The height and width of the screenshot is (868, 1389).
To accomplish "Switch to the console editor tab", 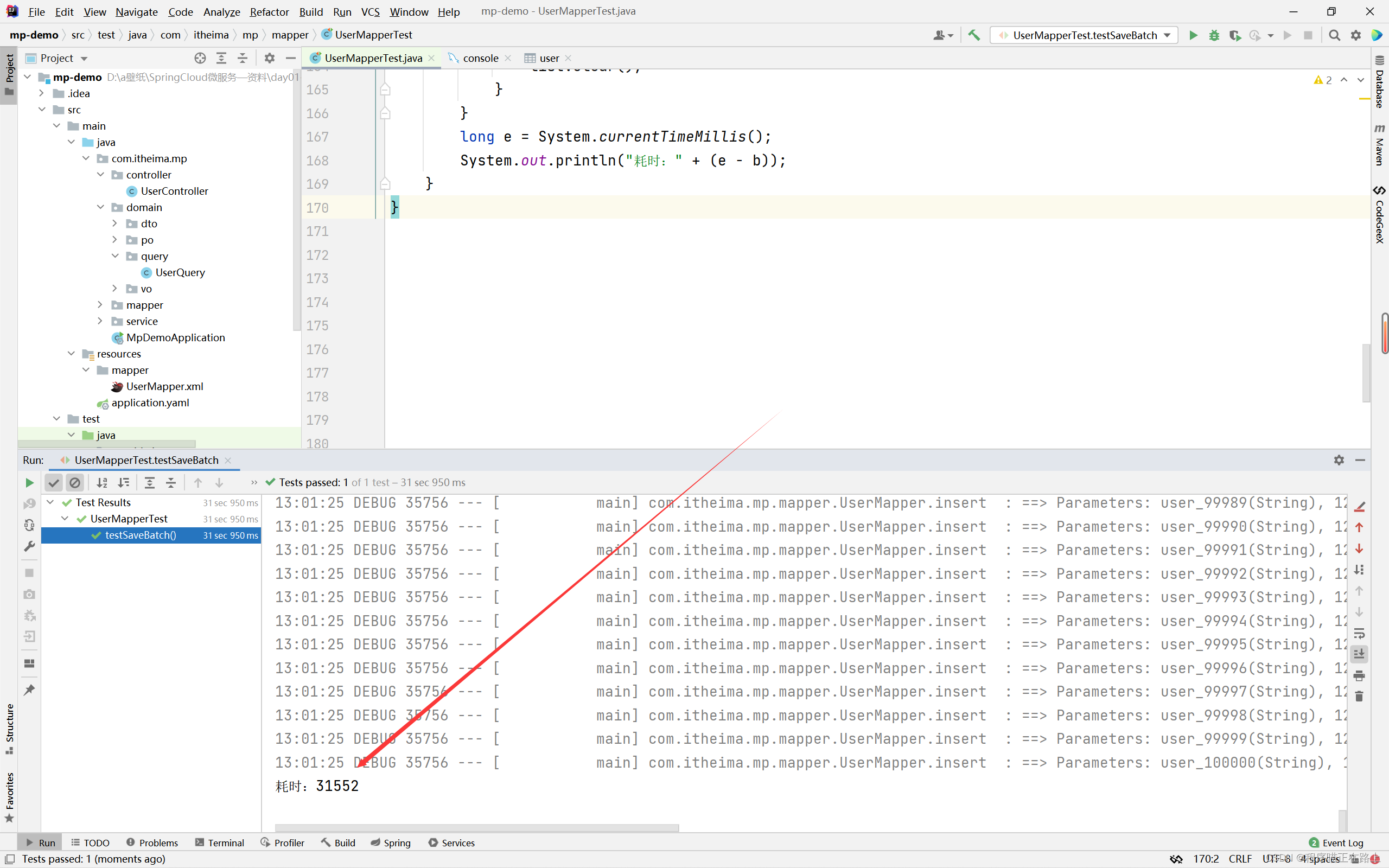I will 480,58.
